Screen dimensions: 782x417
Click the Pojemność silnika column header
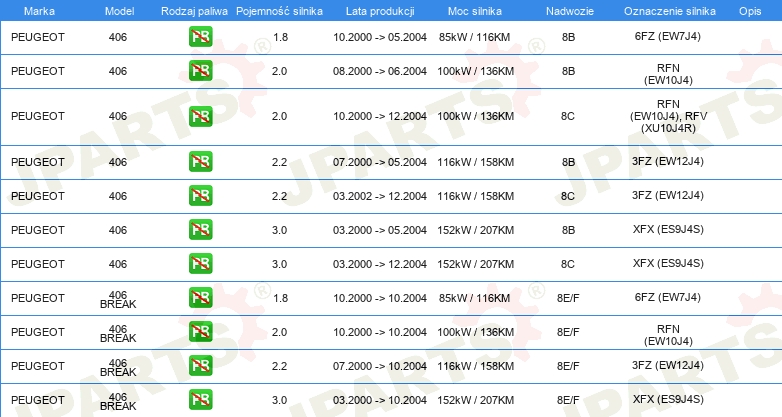tap(279, 11)
